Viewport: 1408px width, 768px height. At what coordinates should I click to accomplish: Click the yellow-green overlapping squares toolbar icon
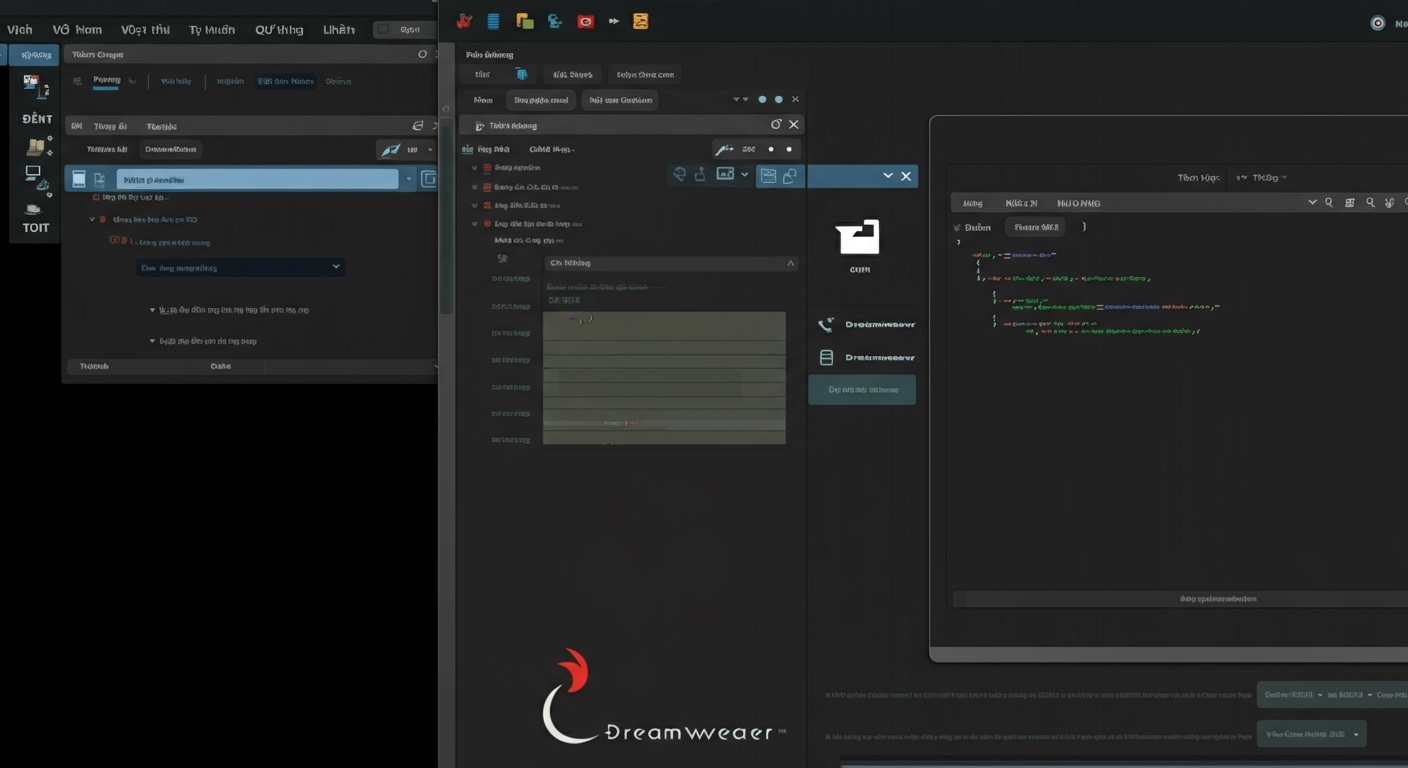point(524,20)
